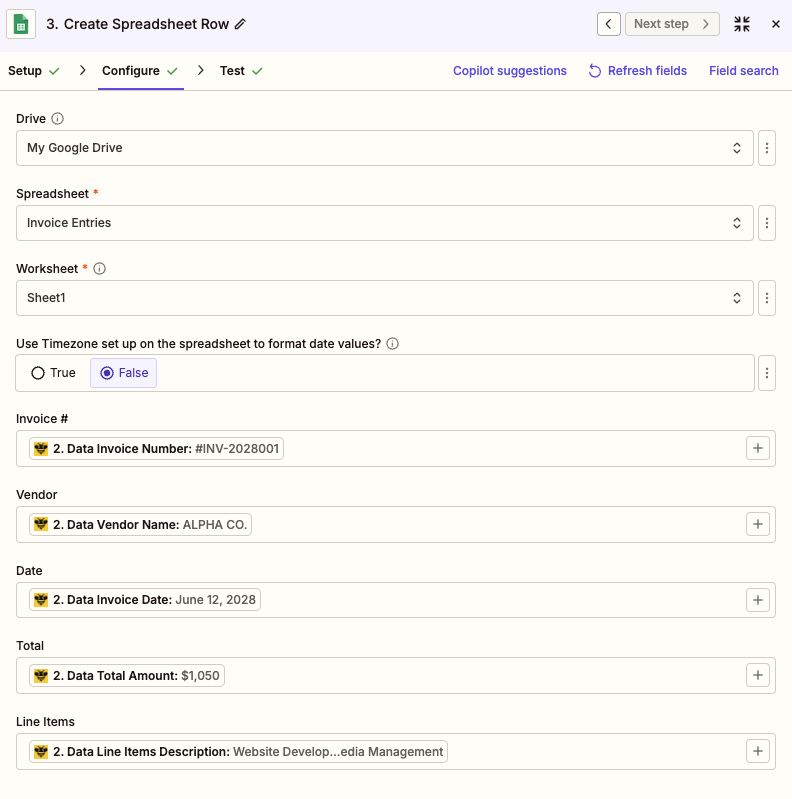
Task: Click the Test green checkmark
Action: tap(257, 71)
